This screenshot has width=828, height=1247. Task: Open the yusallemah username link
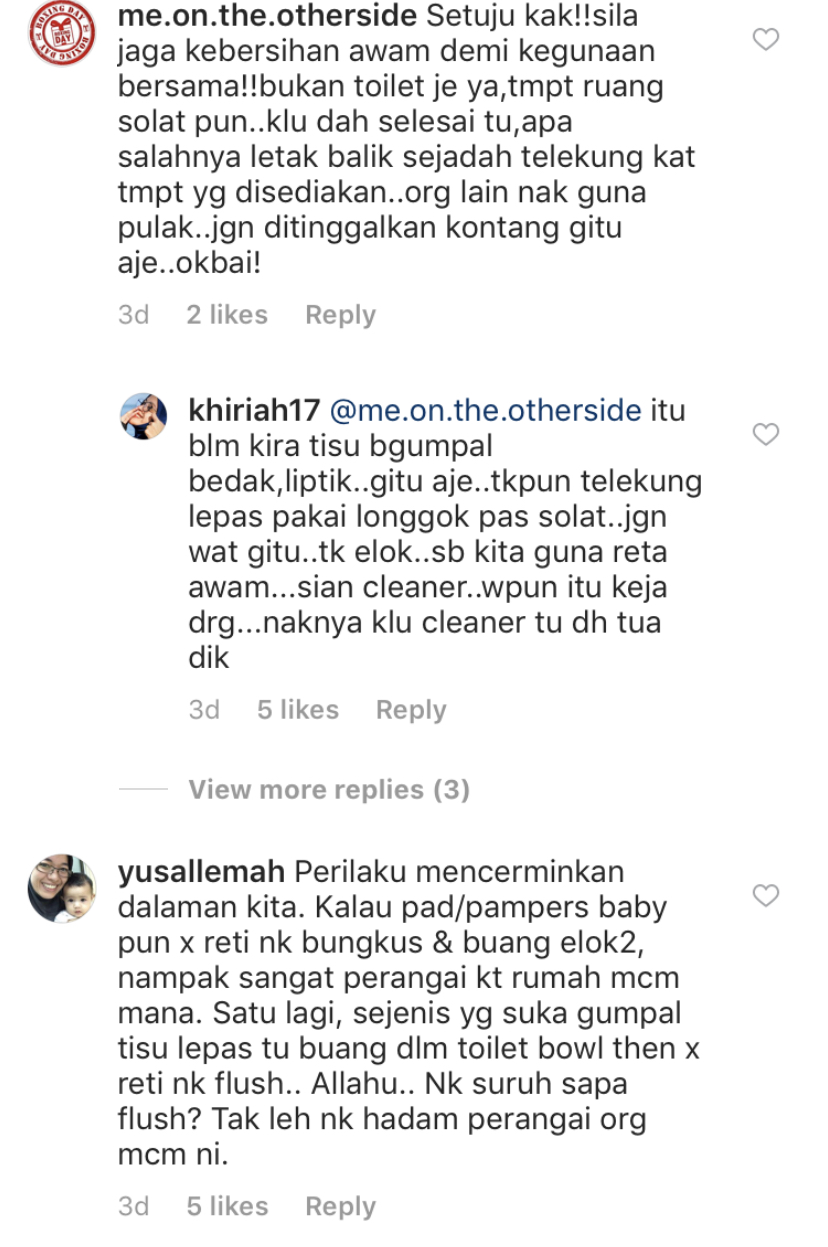(x=202, y=872)
